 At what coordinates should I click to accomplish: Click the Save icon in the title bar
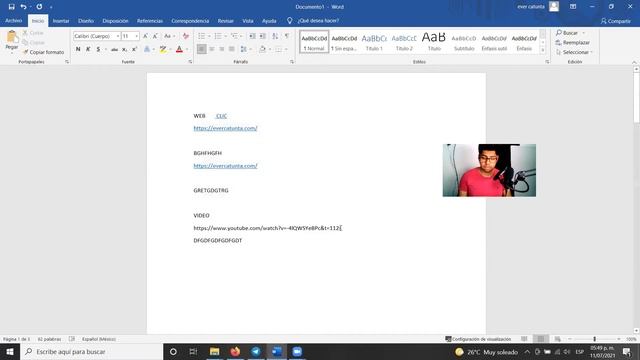click(x=11, y=7)
